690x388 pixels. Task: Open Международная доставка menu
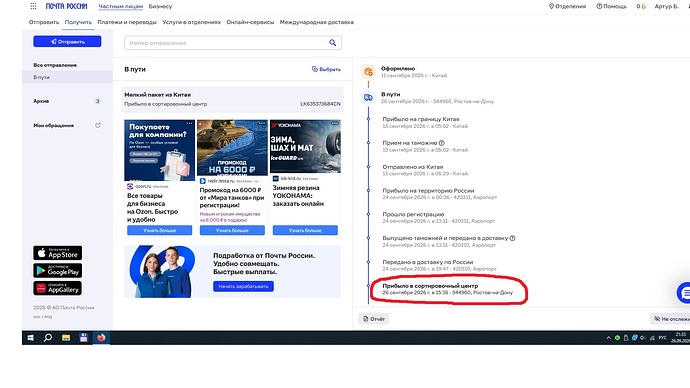[x=316, y=22]
